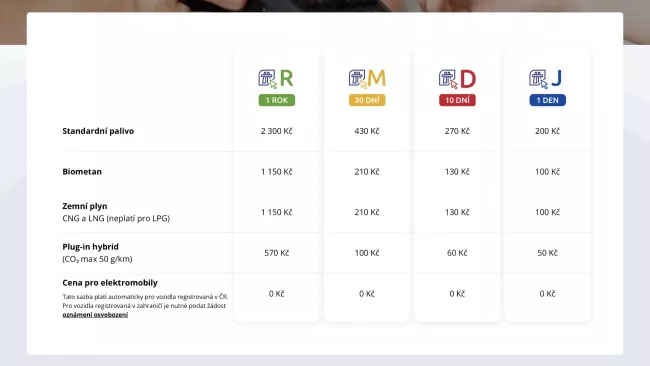Click Biometan one-day price 100 Kč
This screenshot has width=650, height=366.
click(x=548, y=172)
